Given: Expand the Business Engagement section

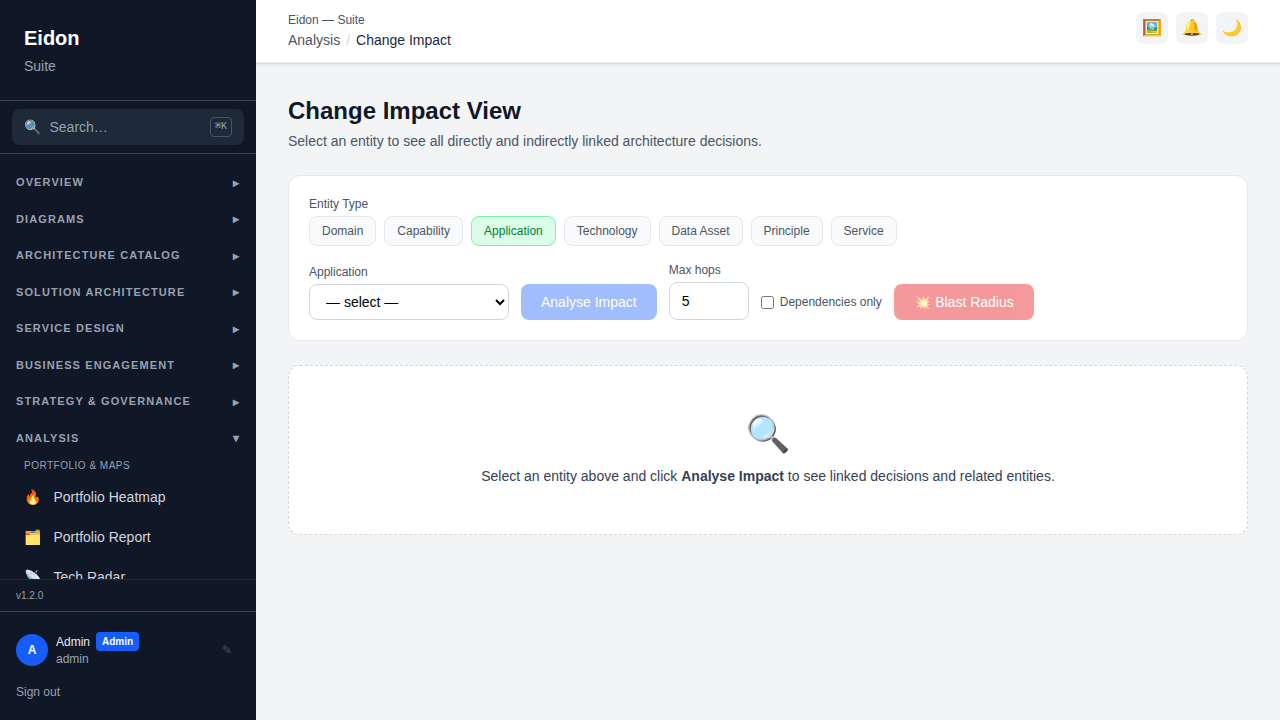Looking at the screenshot, I should click(128, 365).
